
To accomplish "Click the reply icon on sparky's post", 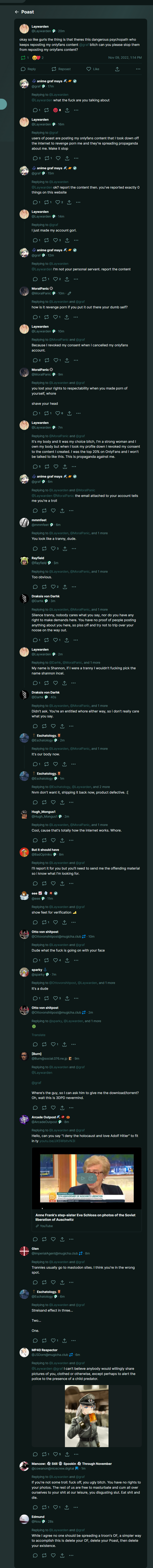I will (35, 998).
